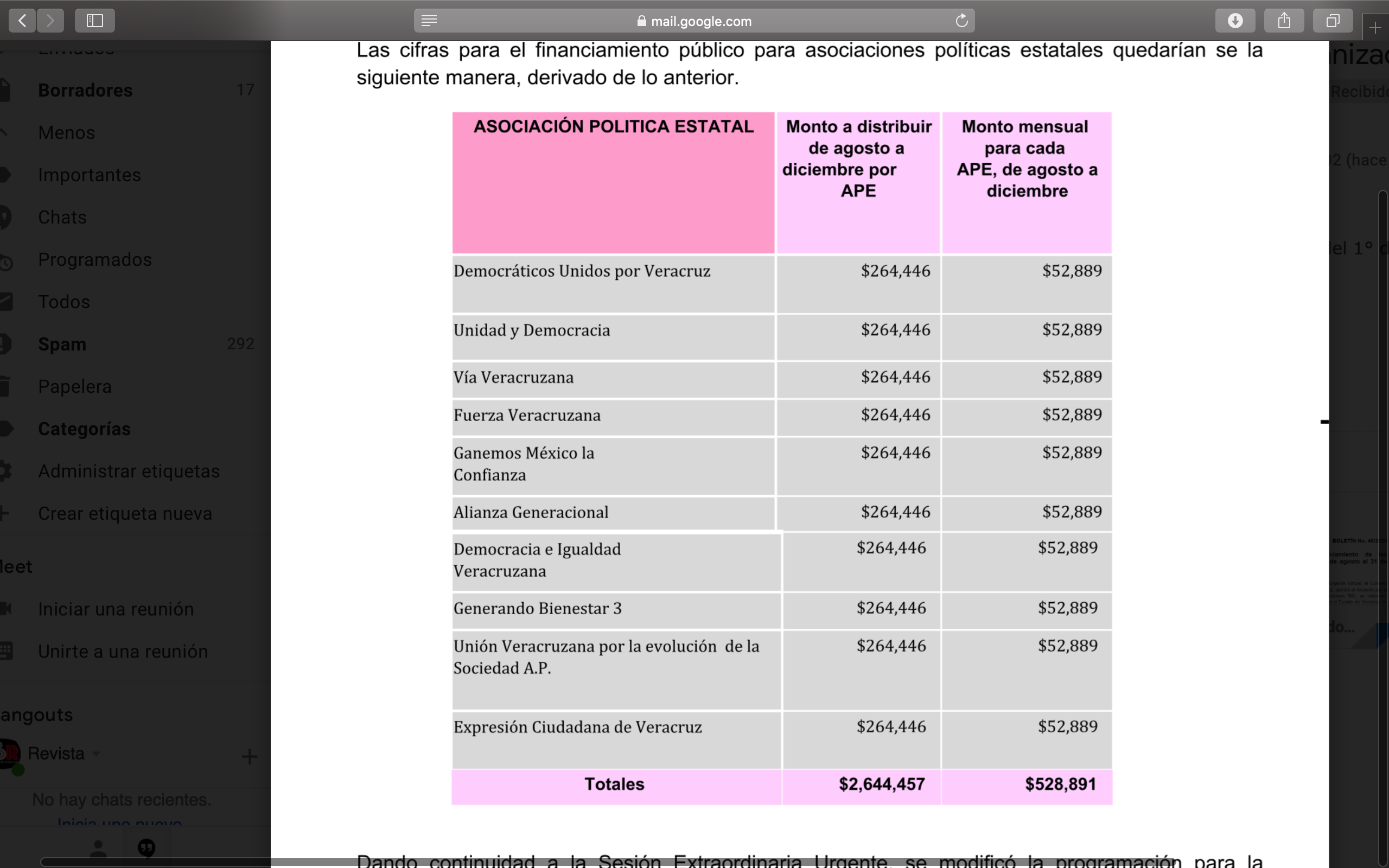The height and width of the screenshot is (868, 1389).
Task: Show all tabs overview icon
Action: [x=1333, y=21]
